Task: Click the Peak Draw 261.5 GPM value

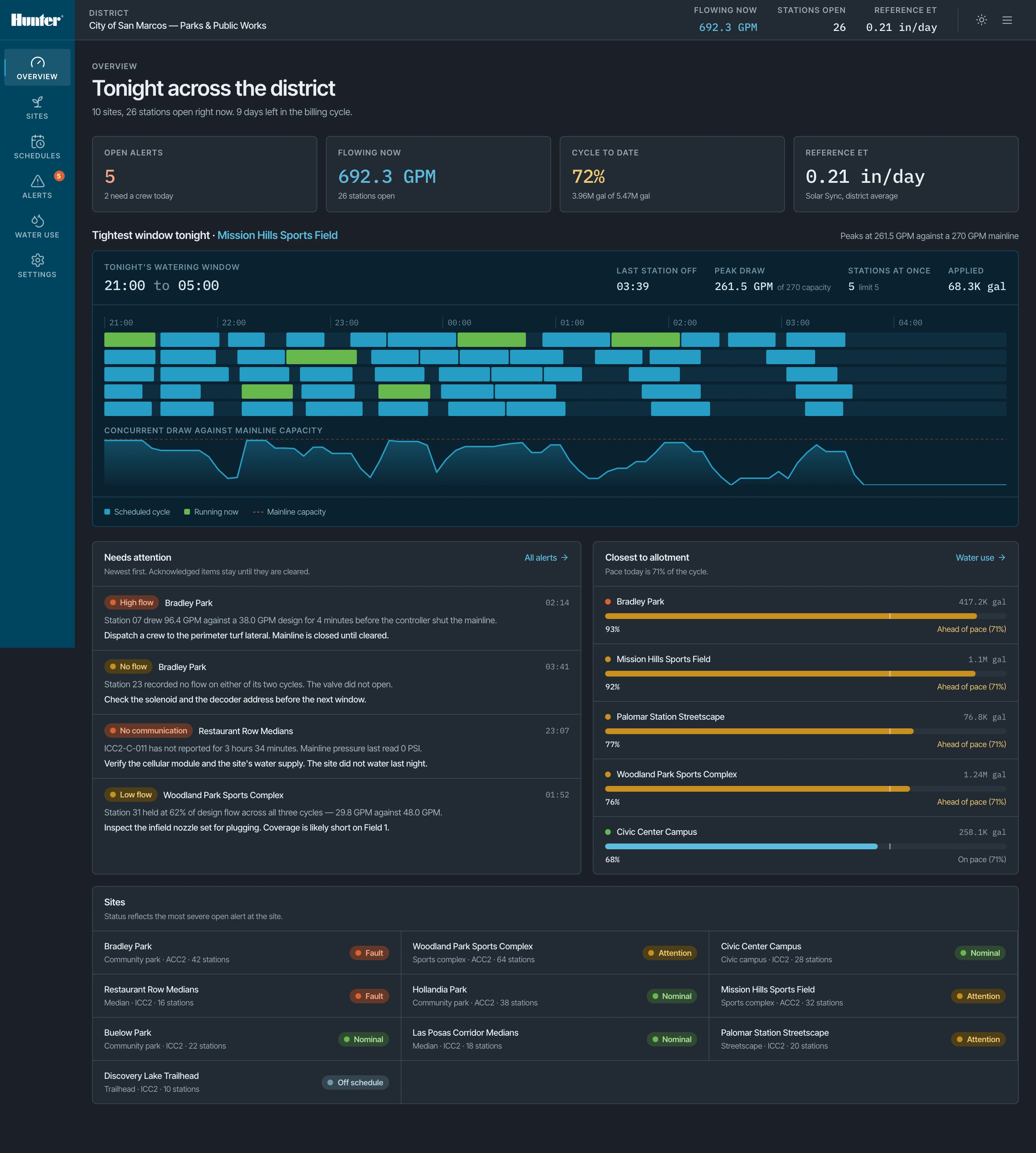Action: [x=744, y=286]
